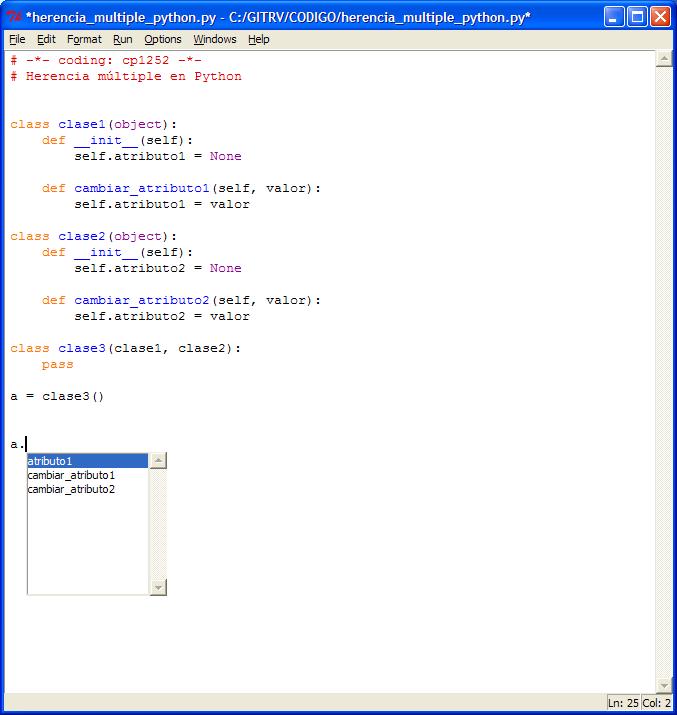Open the File menu
Viewport: 677px width, 715px height.
coord(17,39)
